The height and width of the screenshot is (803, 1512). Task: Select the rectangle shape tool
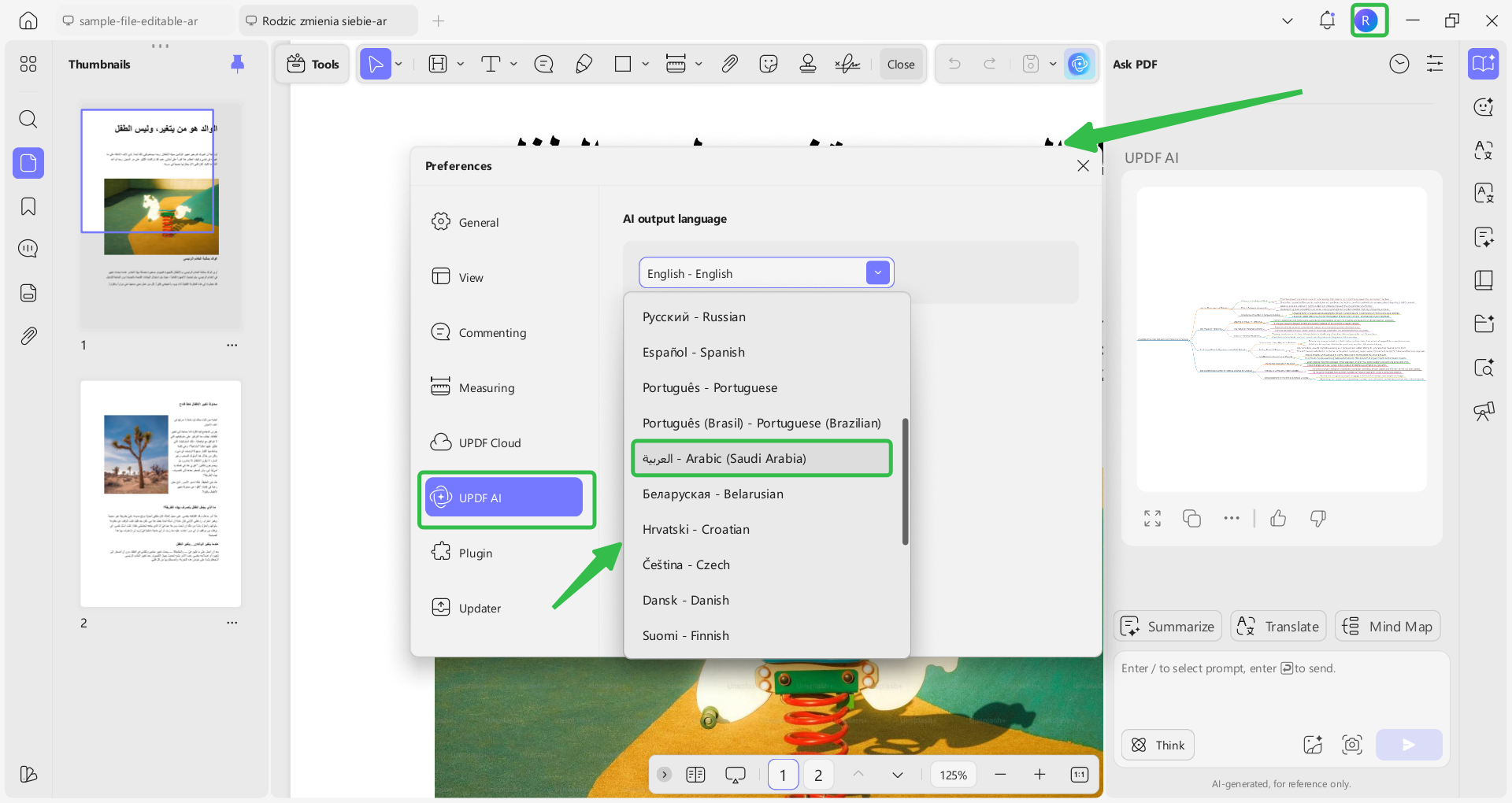click(x=623, y=64)
